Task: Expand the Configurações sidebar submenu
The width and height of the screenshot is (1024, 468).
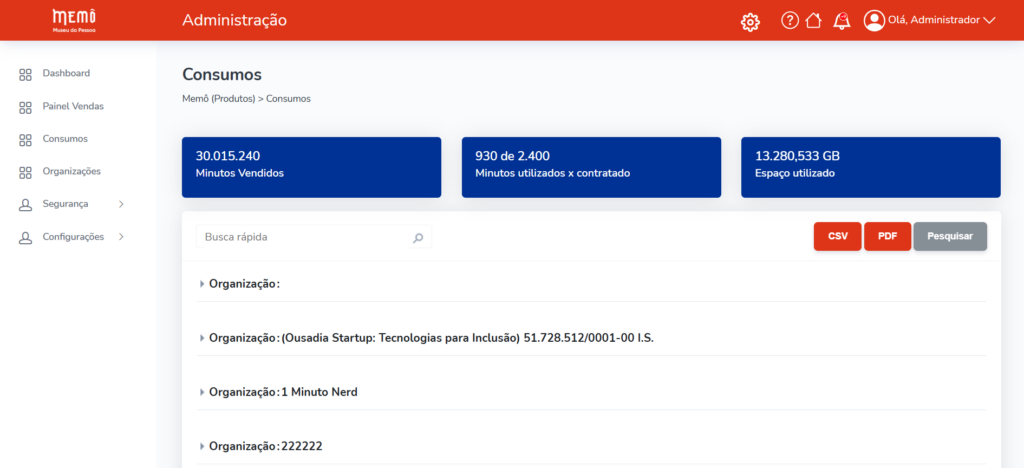Action: (x=121, y=237)
